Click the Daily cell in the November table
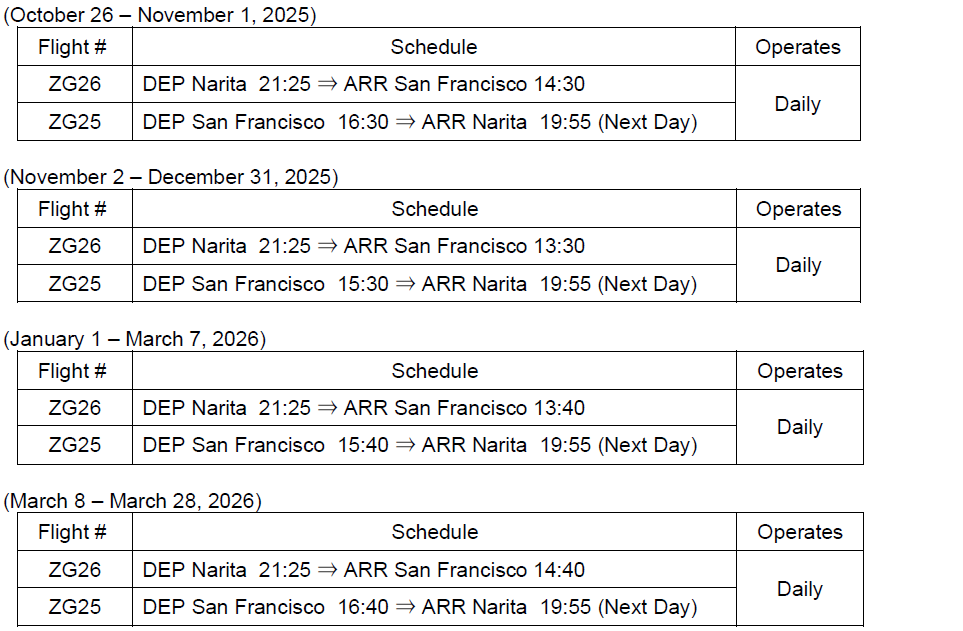The image size is (963, 631). click(798, 265)
